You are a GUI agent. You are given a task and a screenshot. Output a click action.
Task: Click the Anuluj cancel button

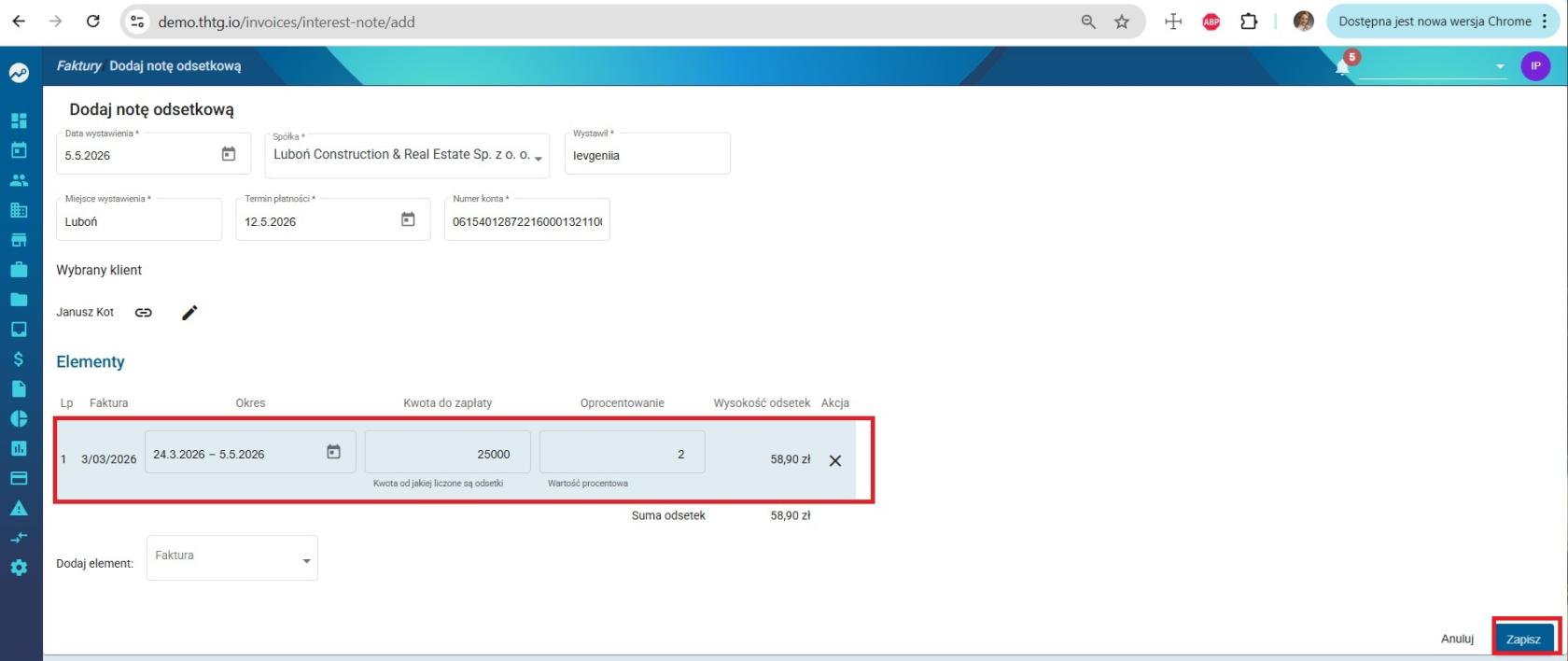tap(1457, 640)
